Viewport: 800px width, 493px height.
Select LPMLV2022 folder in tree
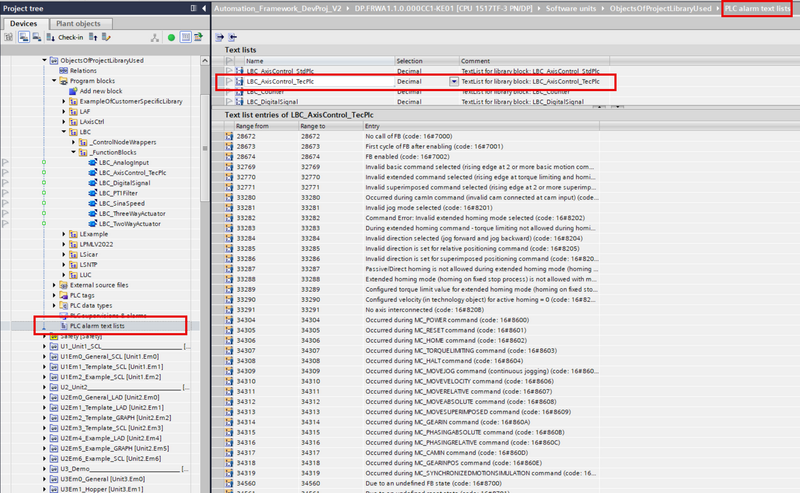(96, 244)
